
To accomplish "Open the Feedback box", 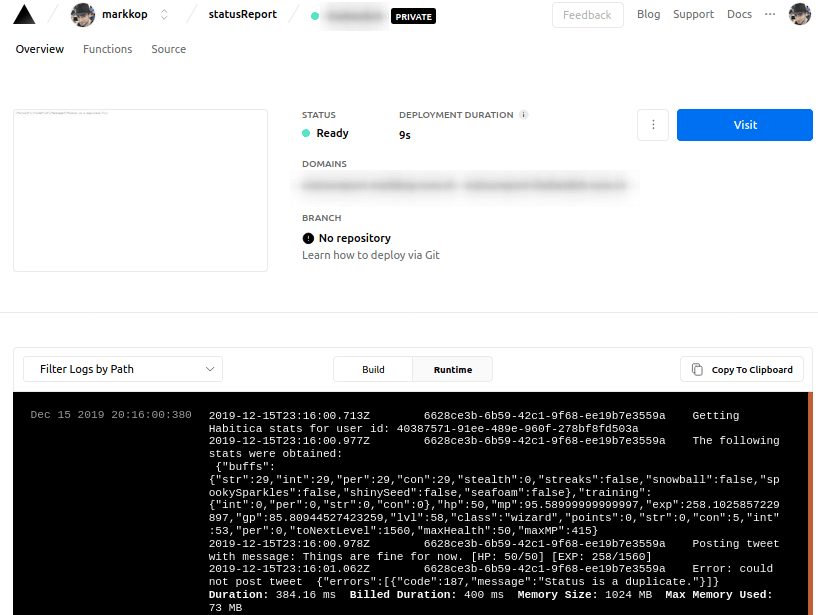I will coord(587,15).
